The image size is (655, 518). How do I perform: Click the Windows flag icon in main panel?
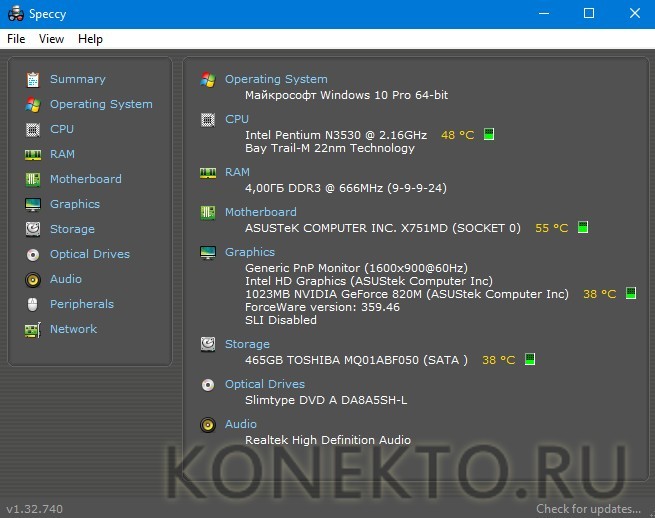[208, 79]
